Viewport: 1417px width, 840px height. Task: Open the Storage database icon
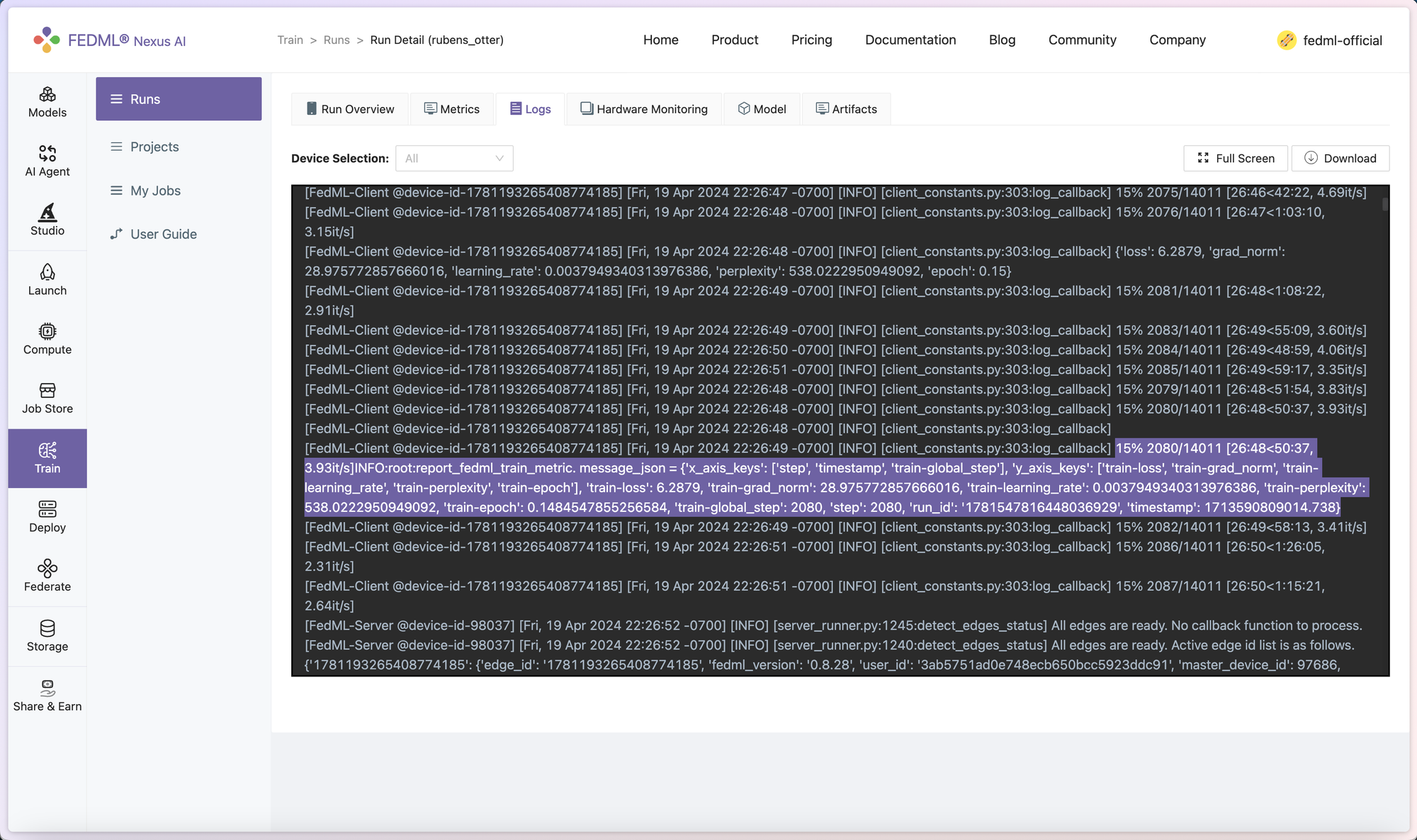click(x=47, y=628)
